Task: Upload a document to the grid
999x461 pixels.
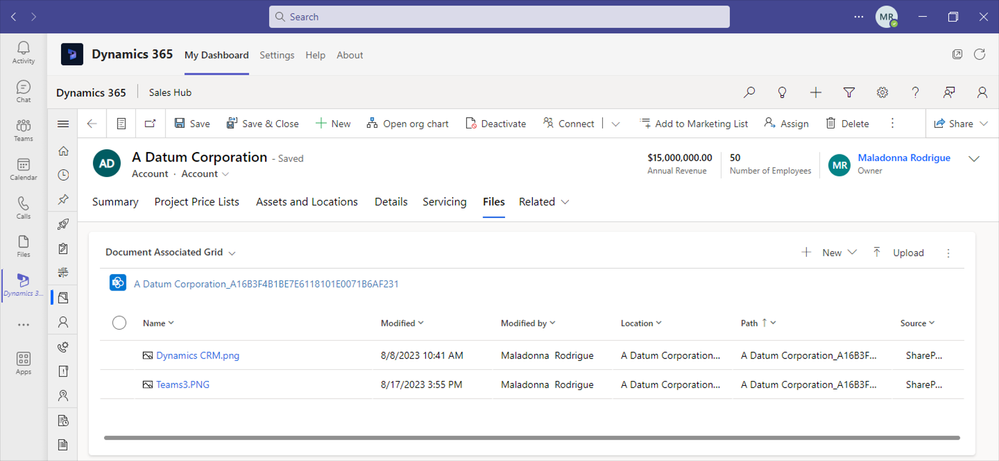Action: click(x=898, y=253)
